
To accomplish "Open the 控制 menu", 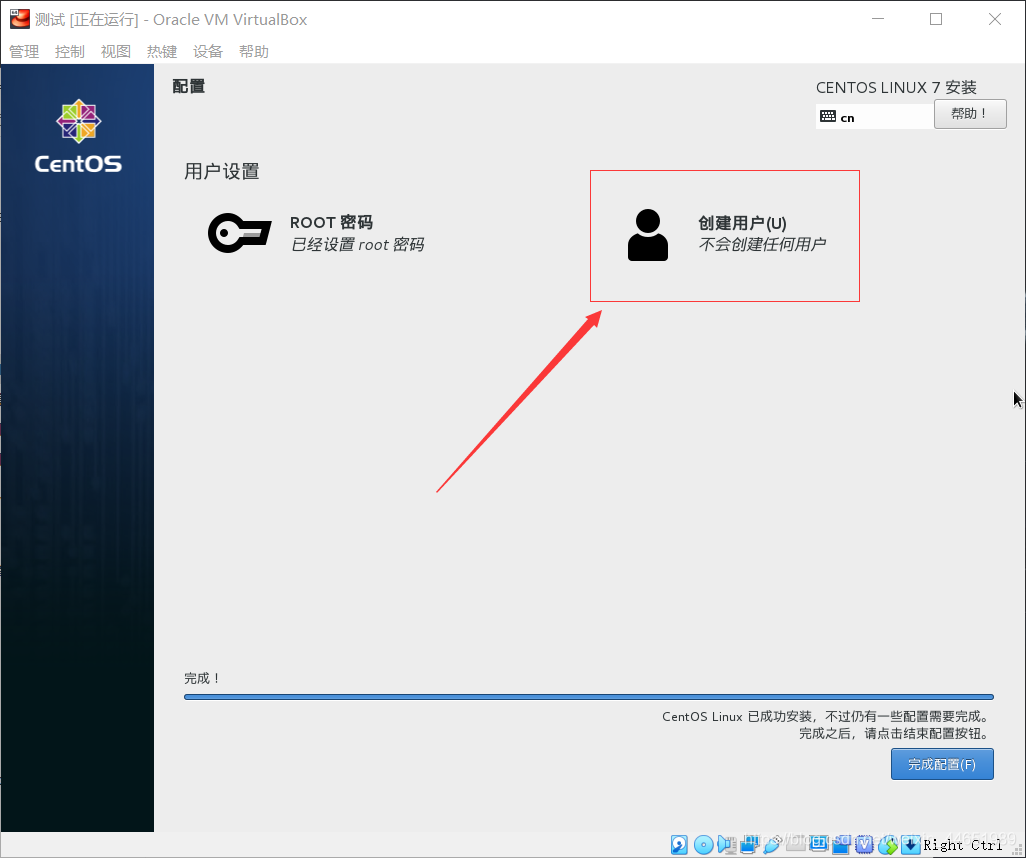I will [70, 52].
